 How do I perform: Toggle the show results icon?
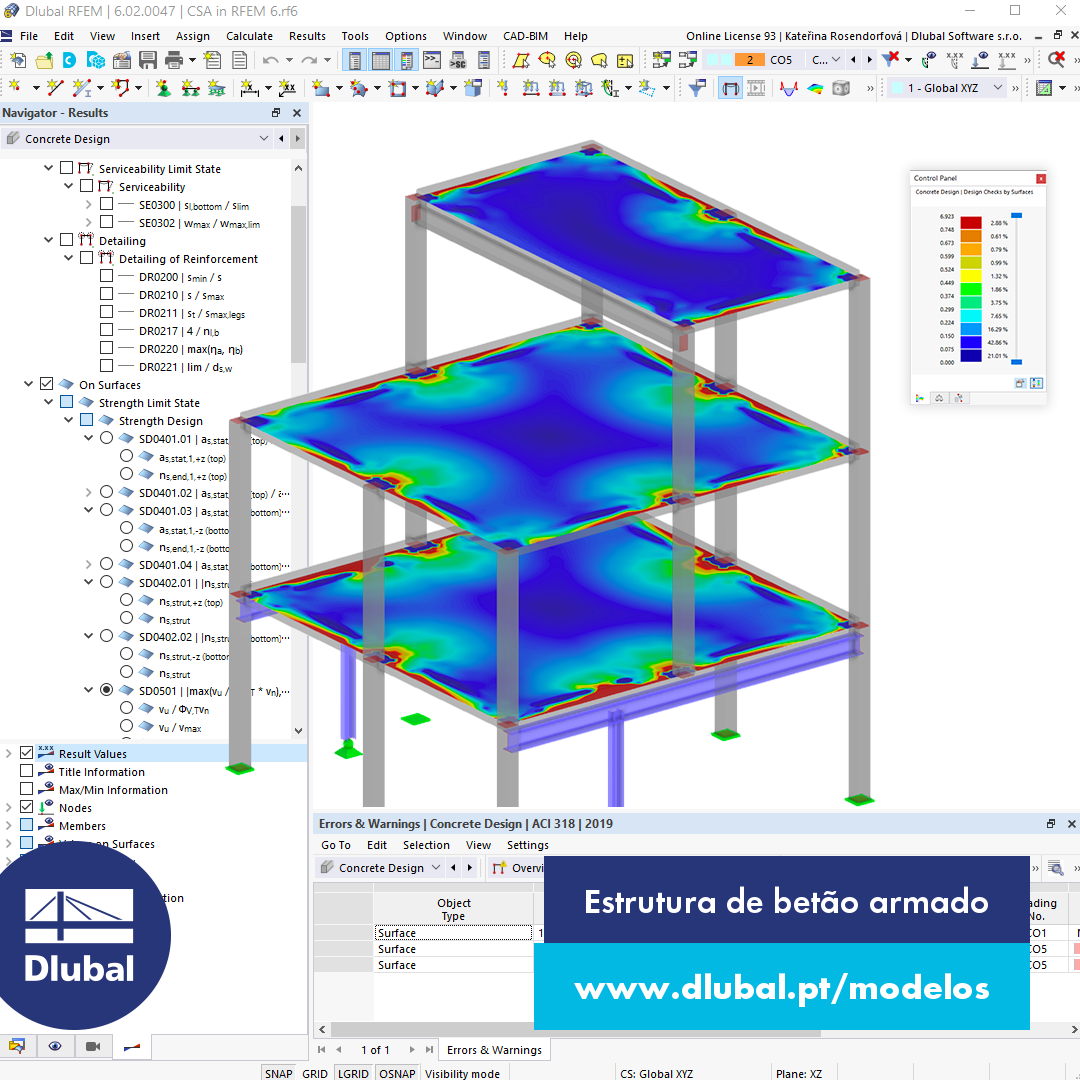[x=729, y=87]
